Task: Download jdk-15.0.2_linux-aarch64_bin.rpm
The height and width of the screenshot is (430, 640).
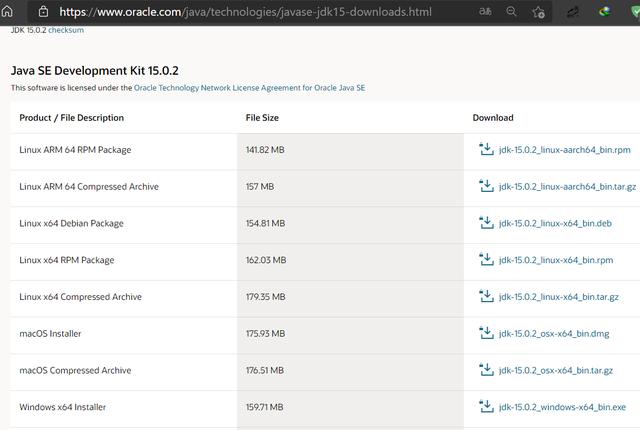Action: 564,150
